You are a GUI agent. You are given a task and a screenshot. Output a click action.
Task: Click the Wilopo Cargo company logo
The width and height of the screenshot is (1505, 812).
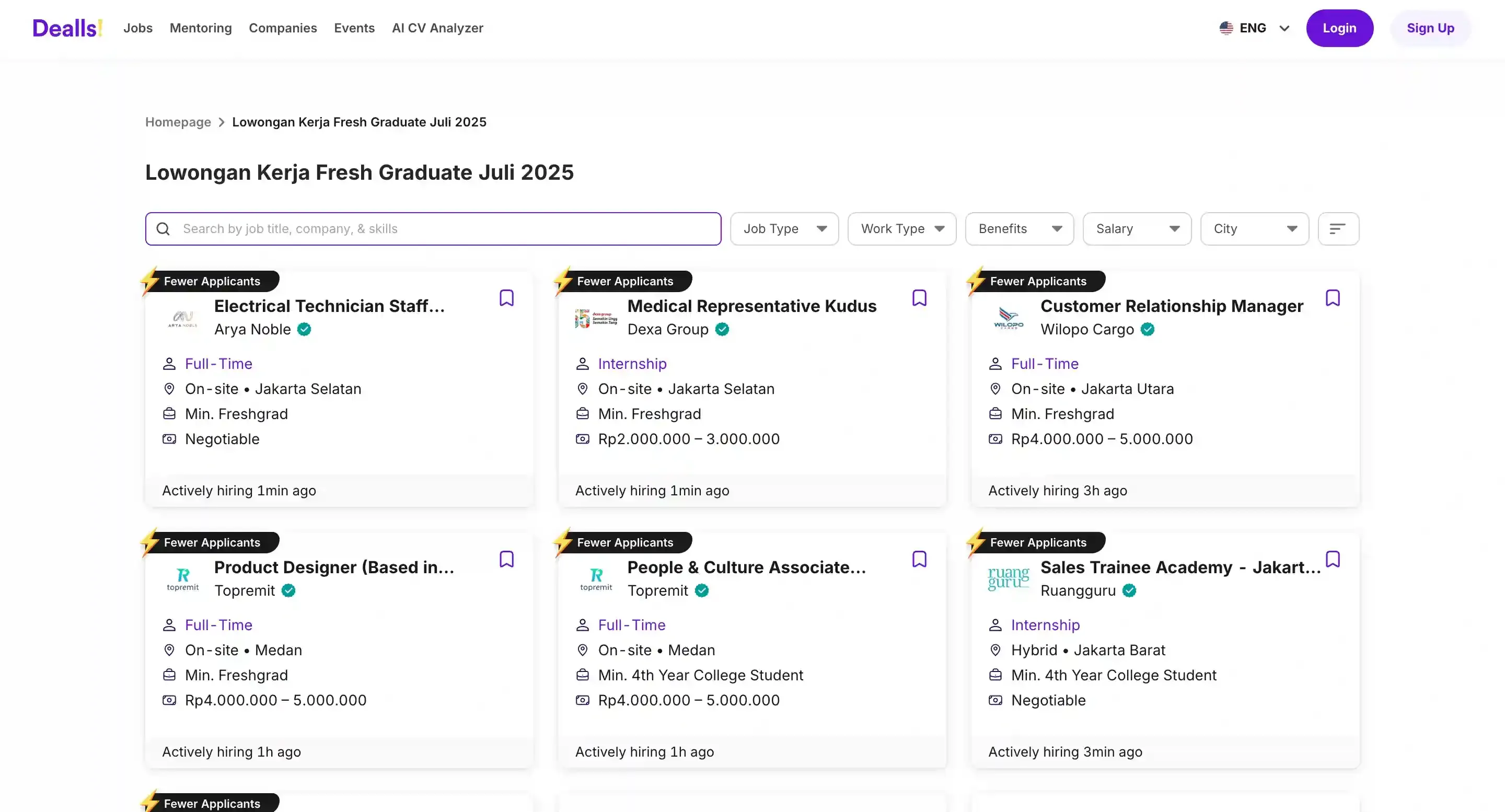point(1009,318)
